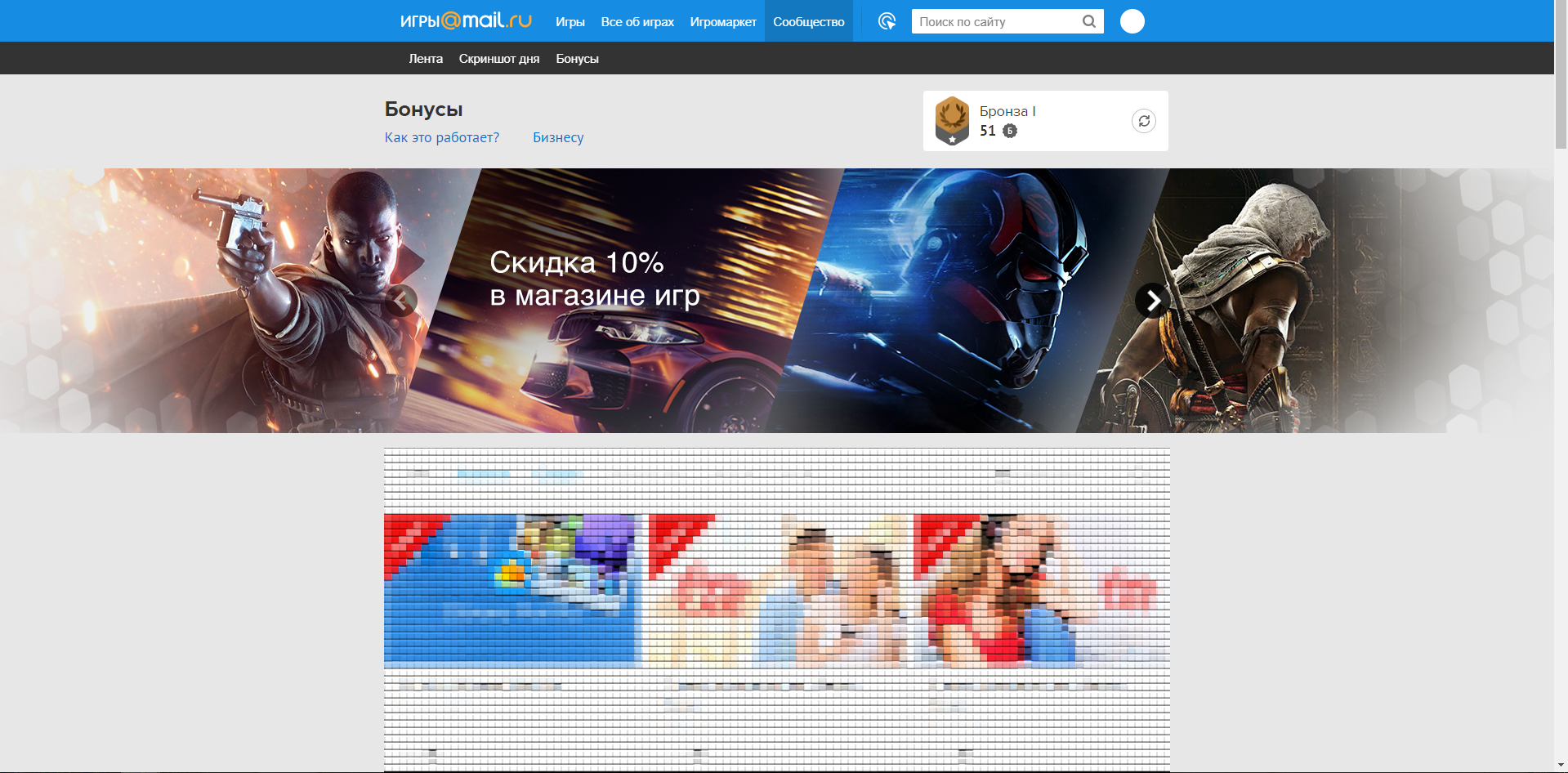Switch to the Лента tab
This screenshot has height=773, width=1568.
click(426, 59)
